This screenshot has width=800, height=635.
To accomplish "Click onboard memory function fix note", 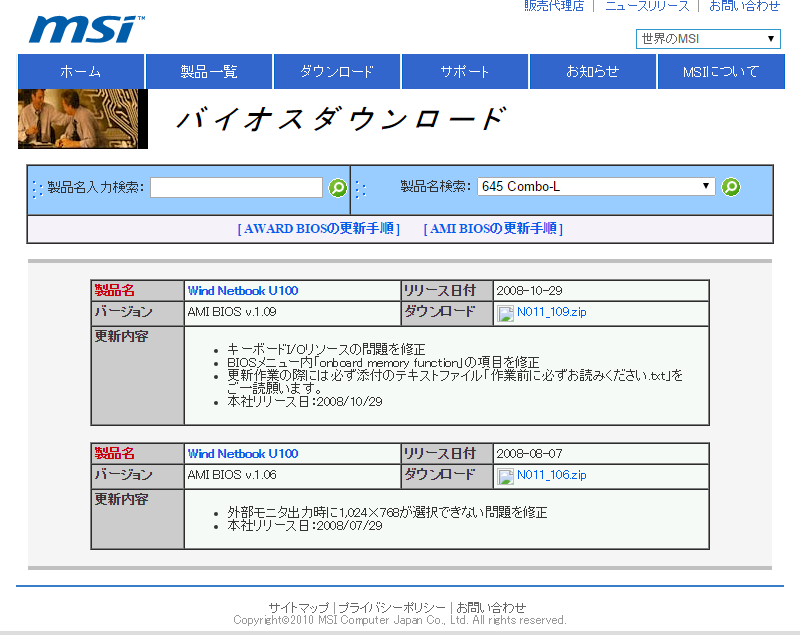I will click(383, 363).
